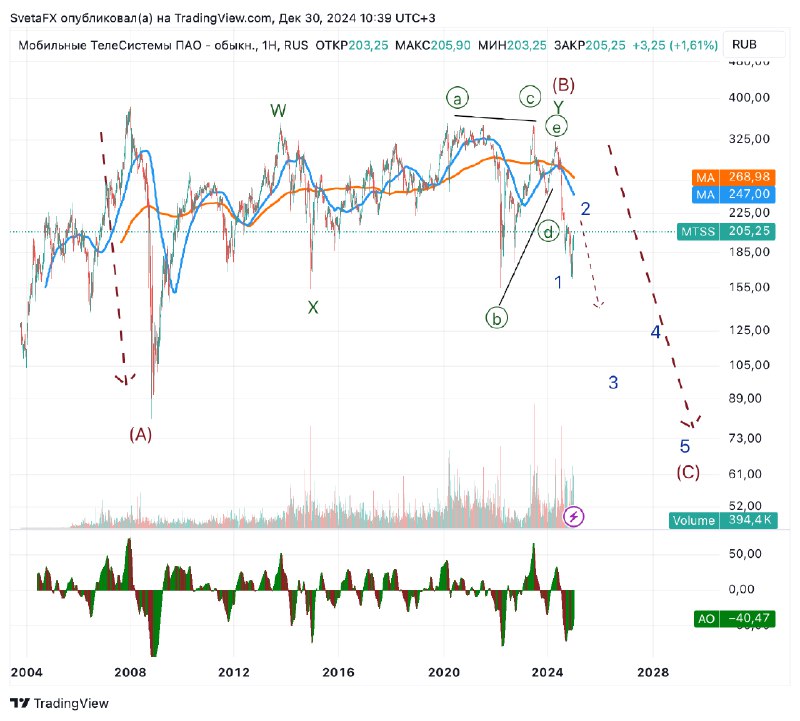Click the 50,00 AO scale label
800x721 pixels.
click(x=745, y=554)
